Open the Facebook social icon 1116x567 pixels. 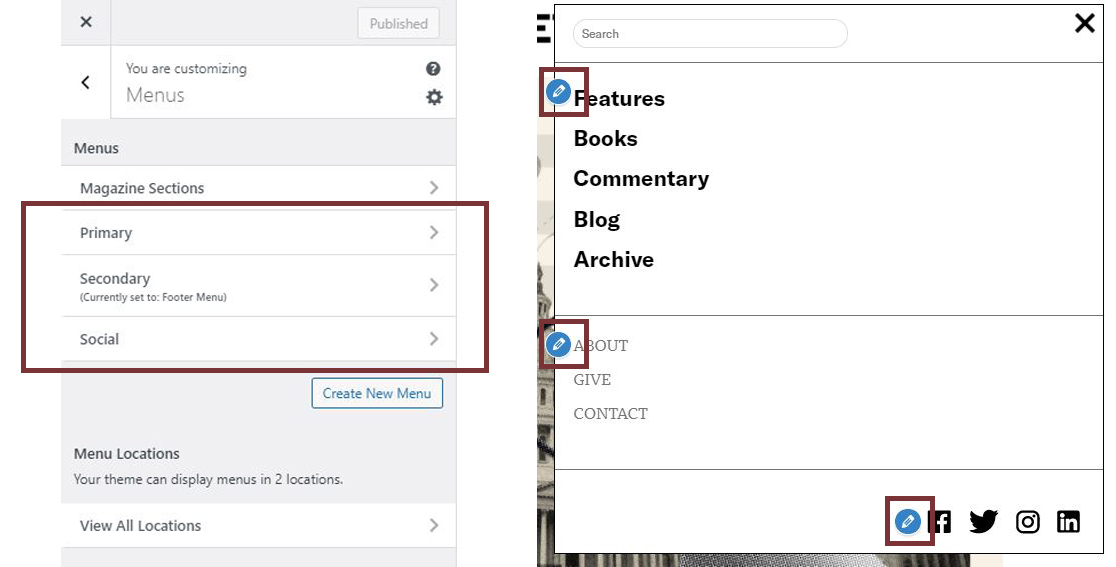point(940,521)
